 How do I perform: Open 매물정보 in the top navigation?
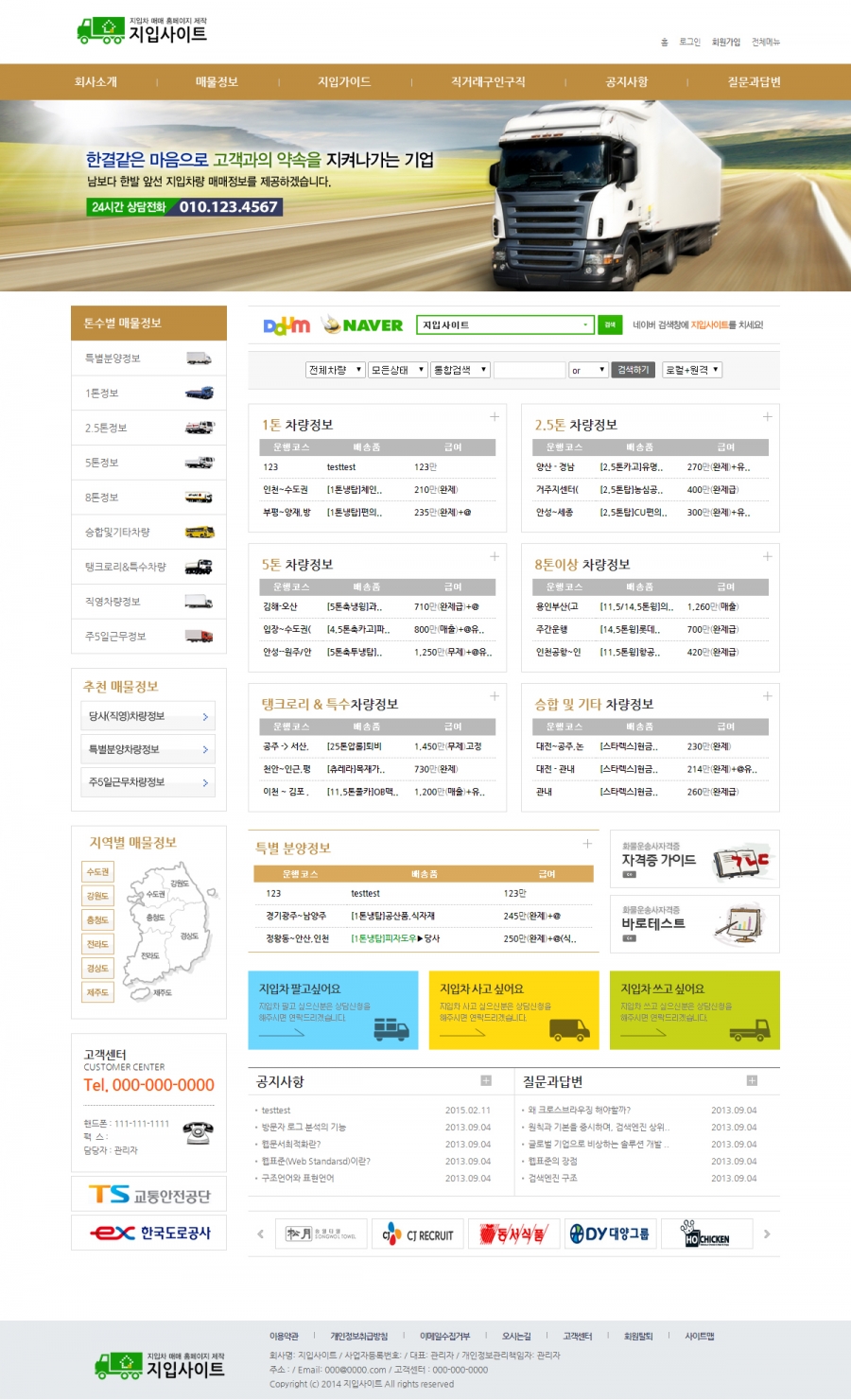coord(217,82)
